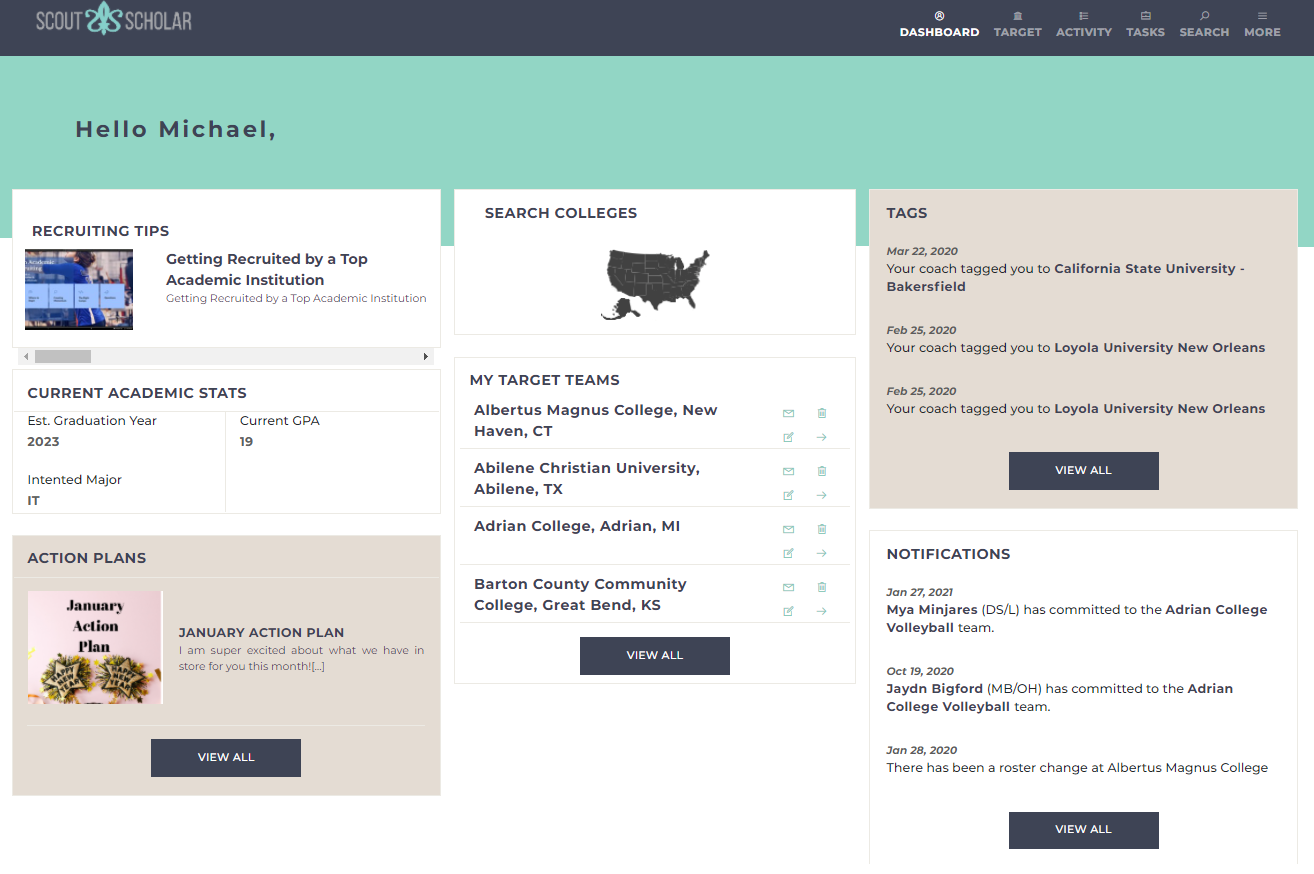Open Barton County Community College team link

coord(580,595)
